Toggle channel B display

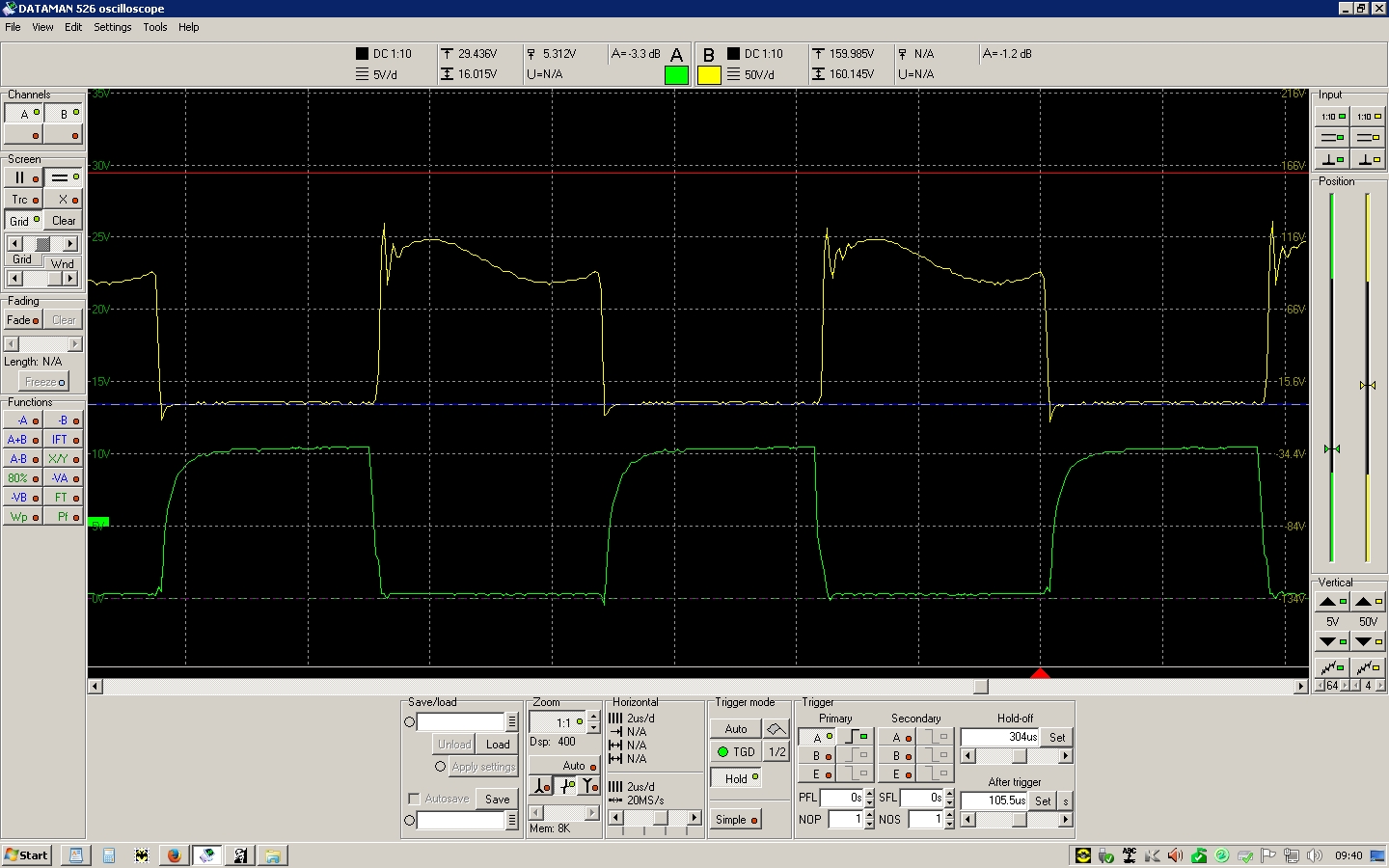tap(64, 114)
